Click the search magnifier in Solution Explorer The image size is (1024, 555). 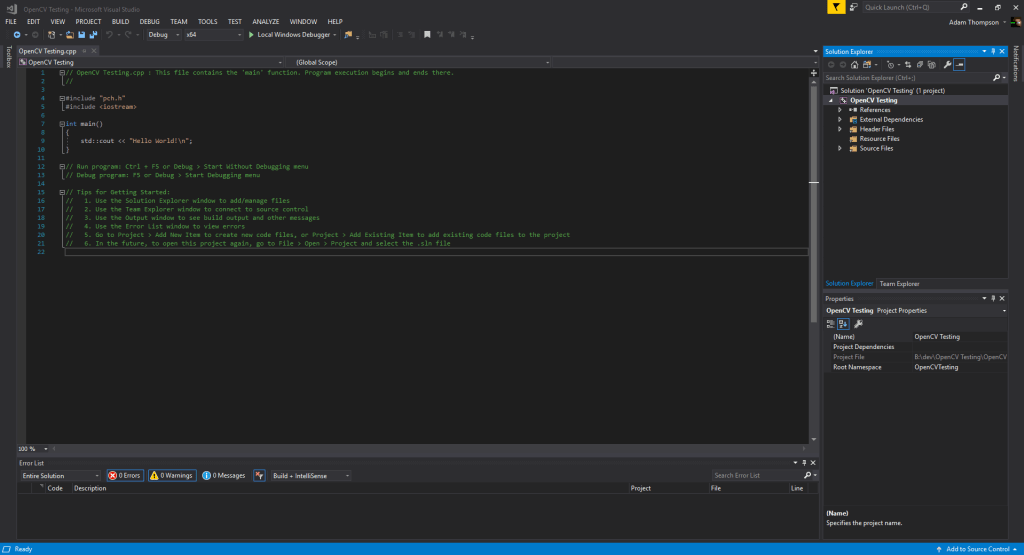coord(997,78)
